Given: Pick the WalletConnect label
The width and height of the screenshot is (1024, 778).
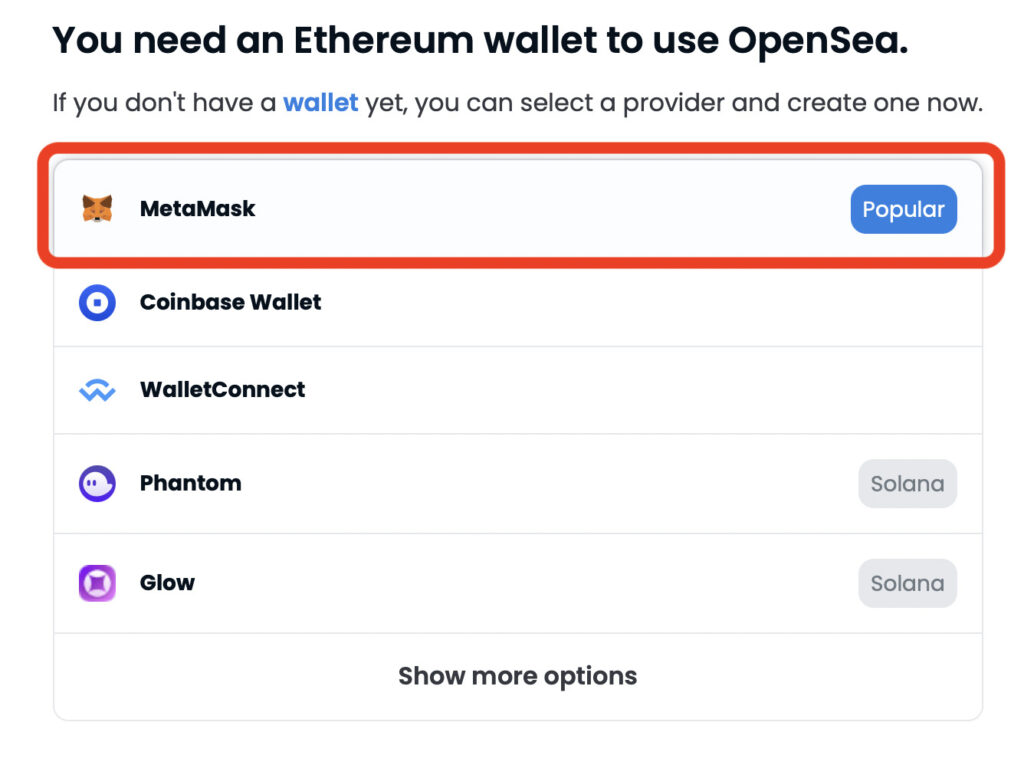Looking at the screenshot, I should pyautogui.click(x=222, y=390).
